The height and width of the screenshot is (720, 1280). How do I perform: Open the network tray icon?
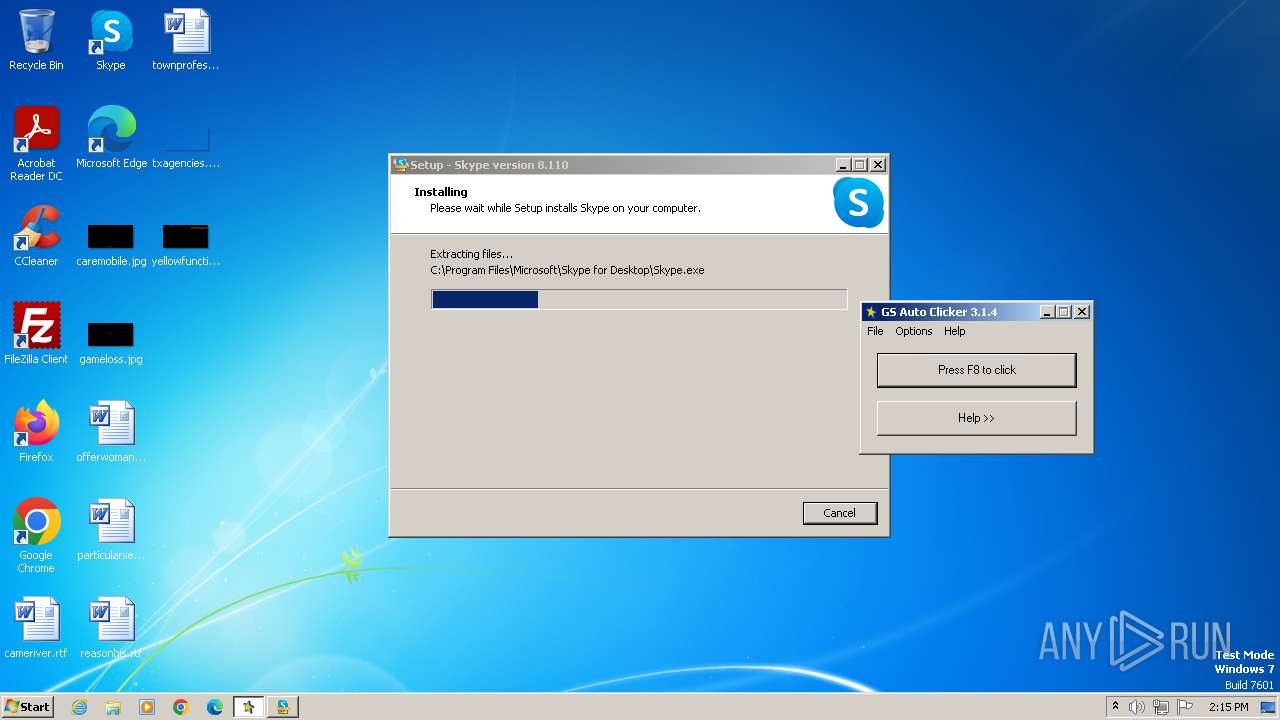tap(1161, 707)
